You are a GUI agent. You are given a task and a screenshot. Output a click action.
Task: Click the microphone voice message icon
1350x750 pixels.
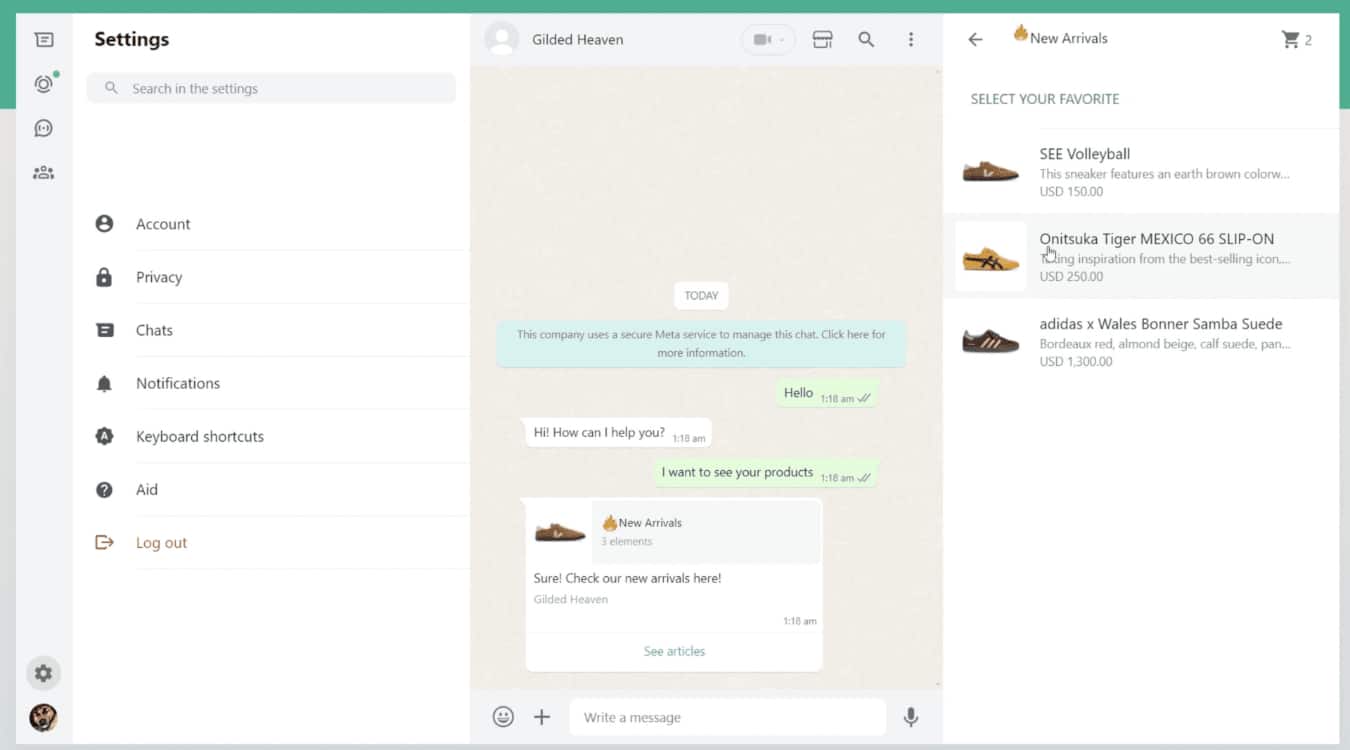tap(910, 717)
